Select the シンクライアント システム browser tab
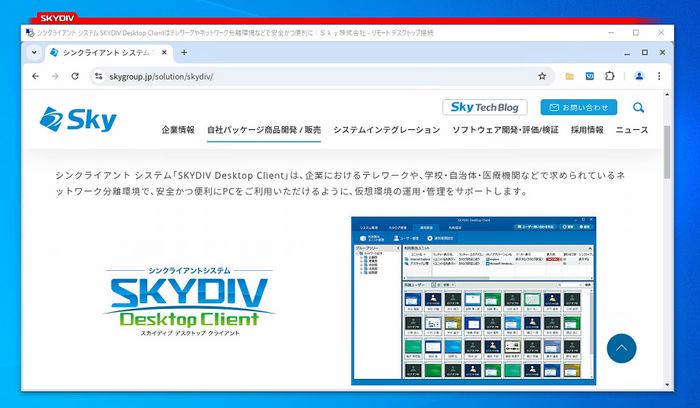Viewport: 700px width, 408px height. [108, 53]
